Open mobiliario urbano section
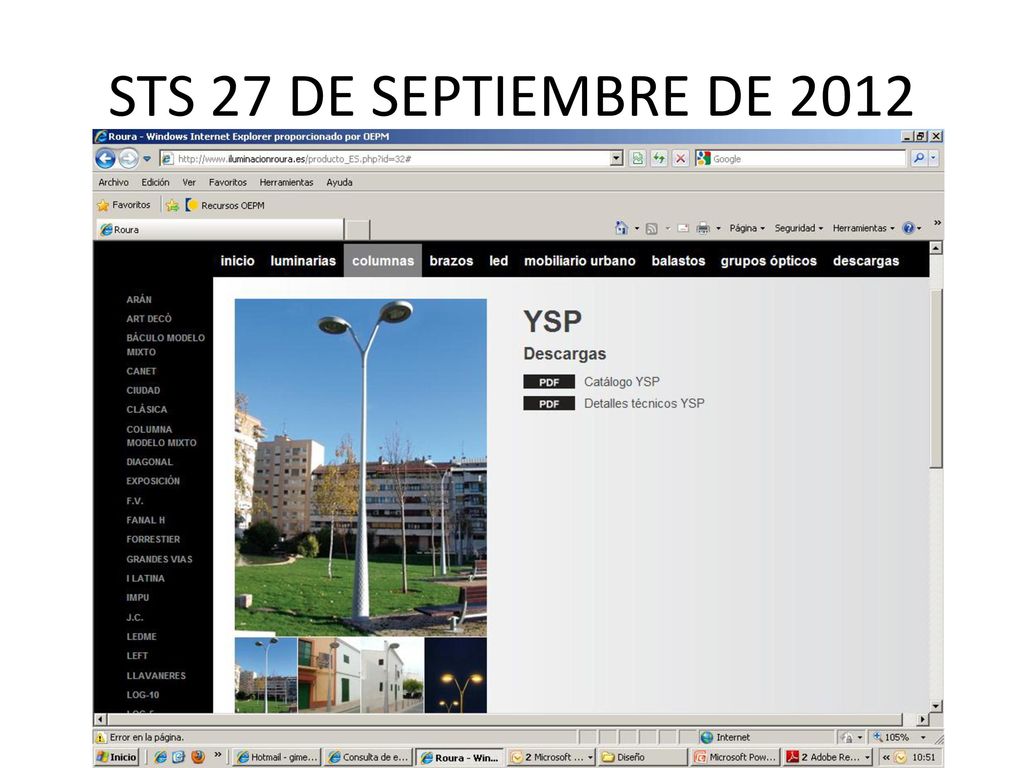Image resolution: width=1024 pixels, height=768 pixels. [579, 261]
